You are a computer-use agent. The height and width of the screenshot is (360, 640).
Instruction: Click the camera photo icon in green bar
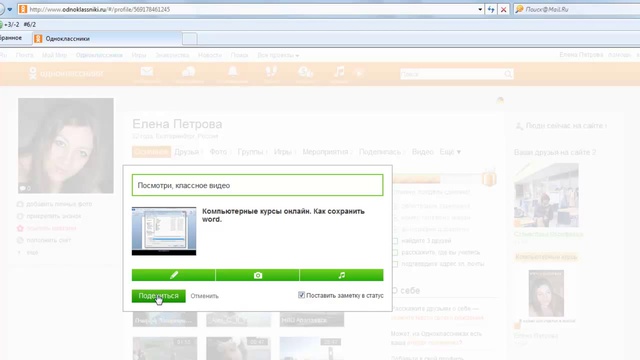(x=258, y=275)
